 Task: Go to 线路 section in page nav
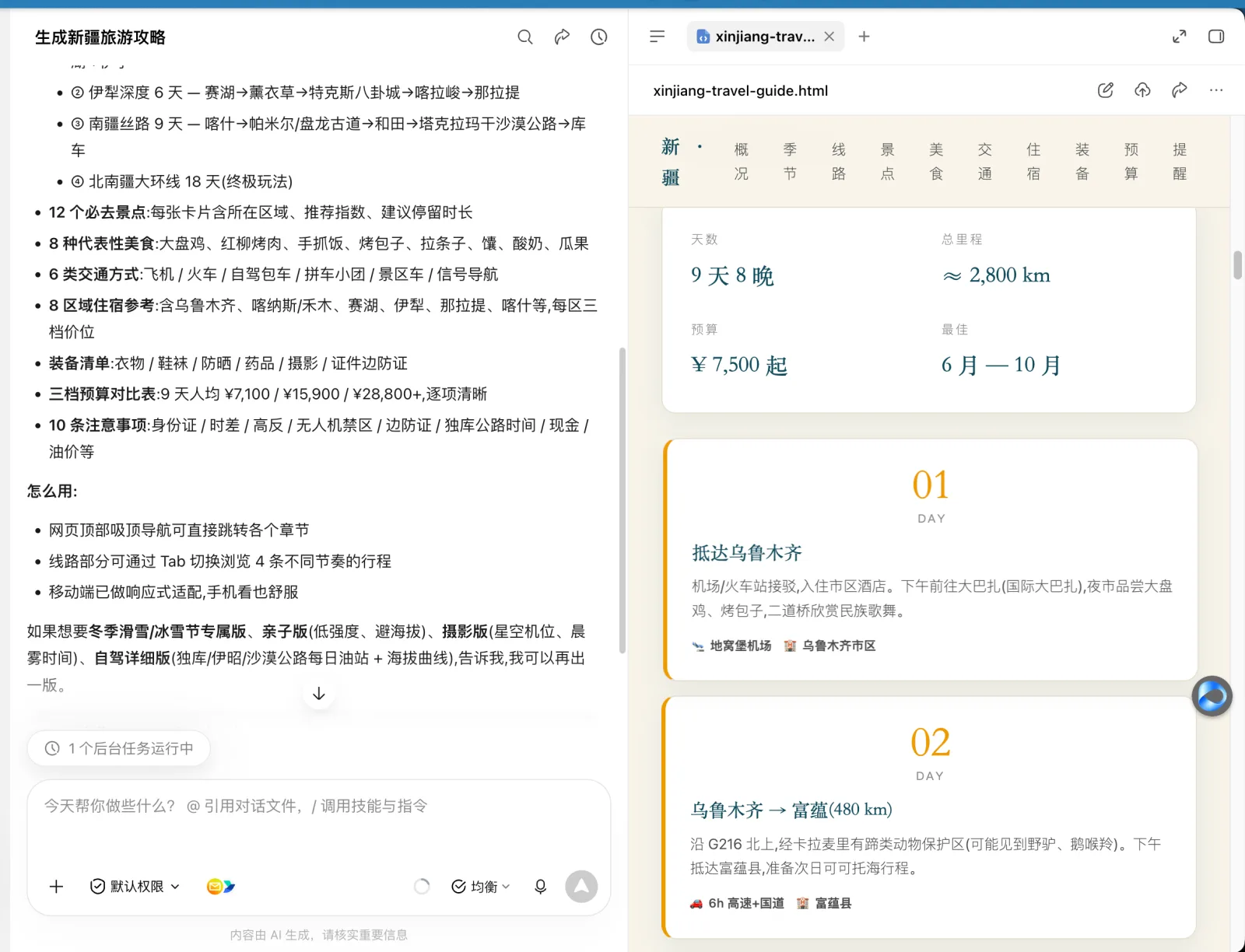[839, 161]
